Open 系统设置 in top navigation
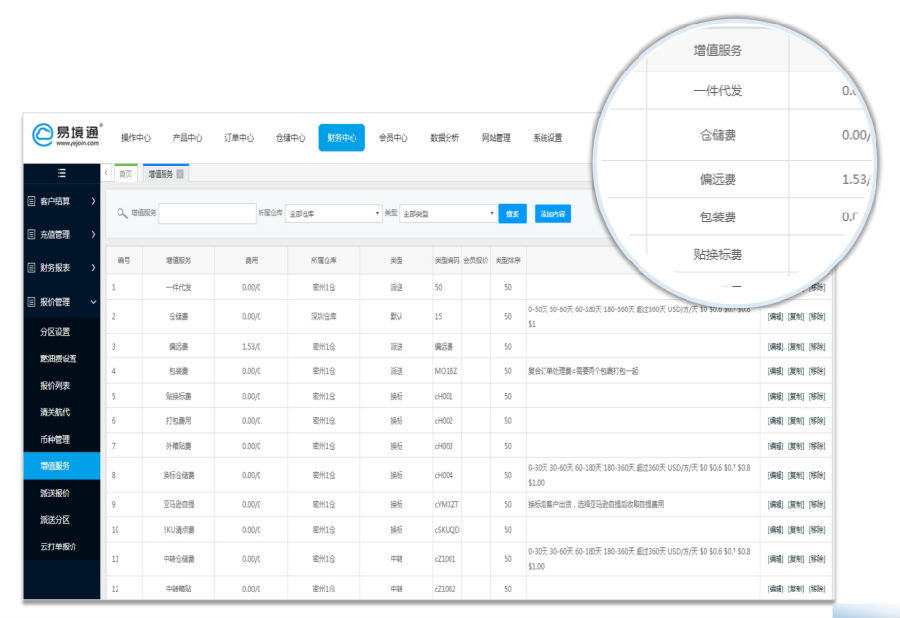The image size is (900, 618). pos(548,138)
